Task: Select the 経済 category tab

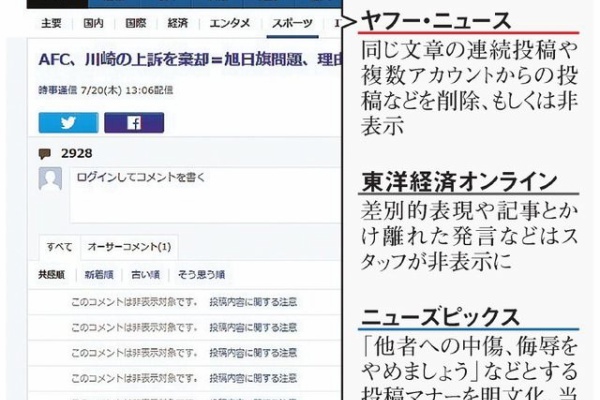Action: (179, 23)
